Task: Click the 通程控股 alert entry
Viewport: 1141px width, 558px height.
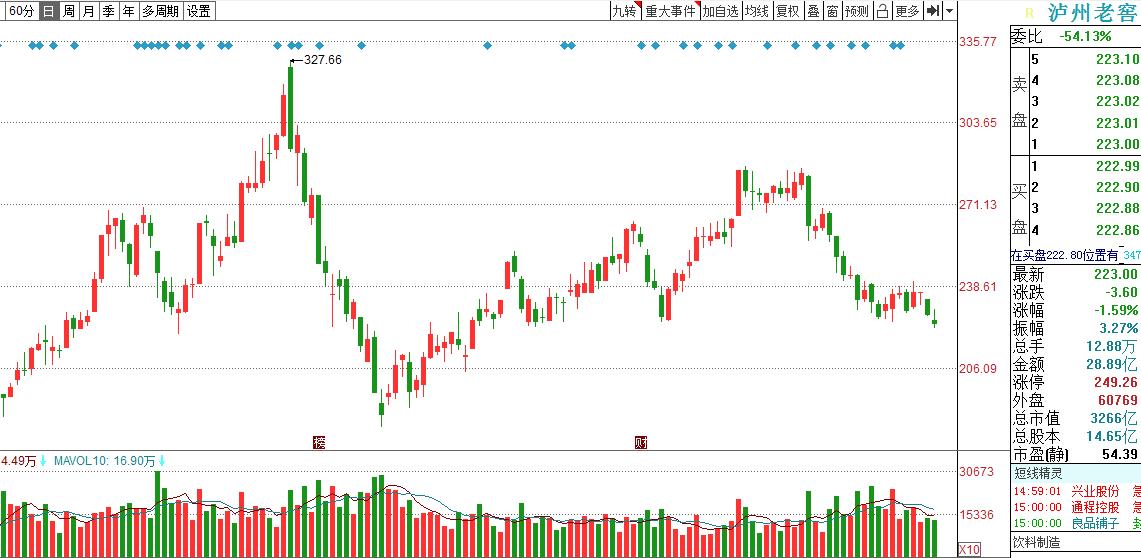Action: click(1095, 507)
